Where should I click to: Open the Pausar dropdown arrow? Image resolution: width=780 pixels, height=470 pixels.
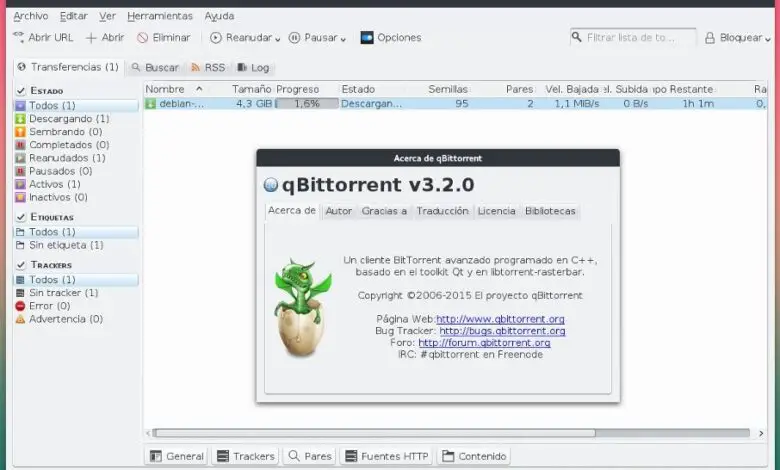343,39
